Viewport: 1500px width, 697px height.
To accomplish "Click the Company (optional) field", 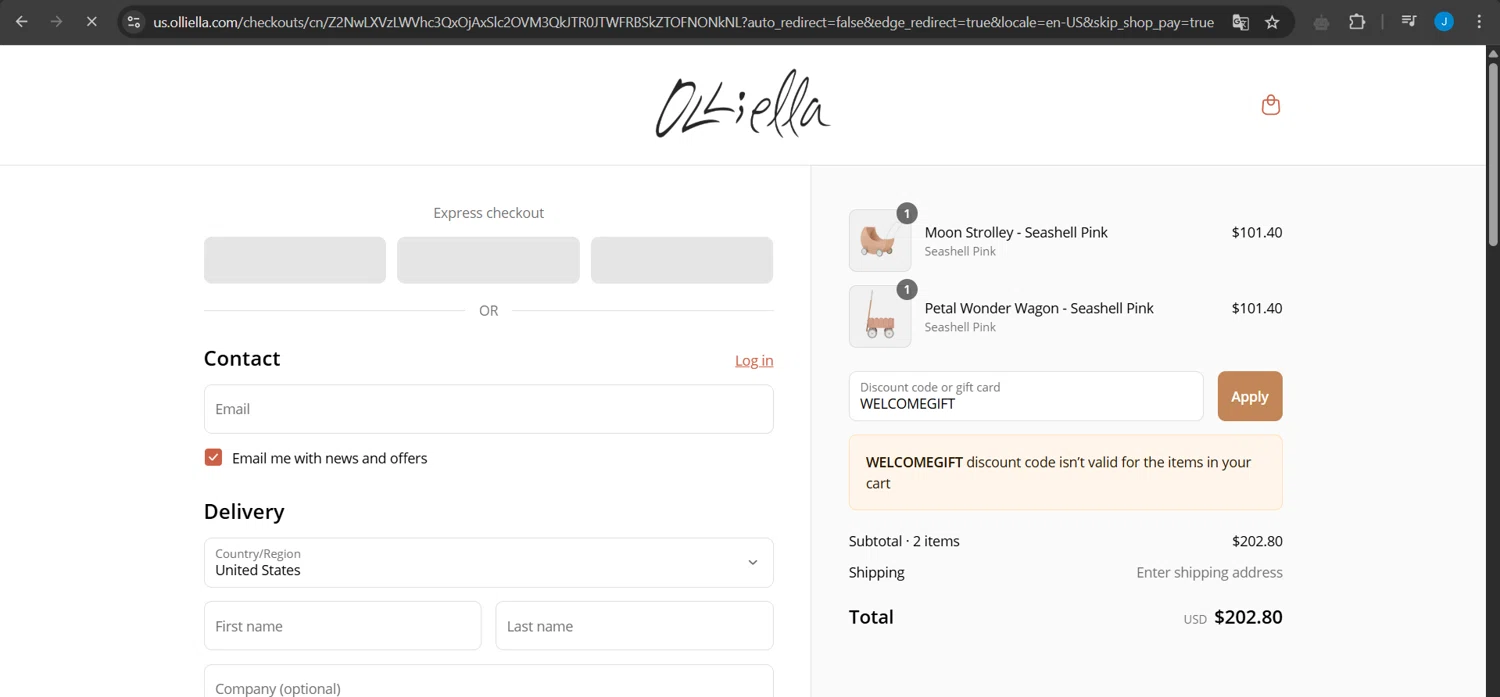I will (x=488, y=682).
